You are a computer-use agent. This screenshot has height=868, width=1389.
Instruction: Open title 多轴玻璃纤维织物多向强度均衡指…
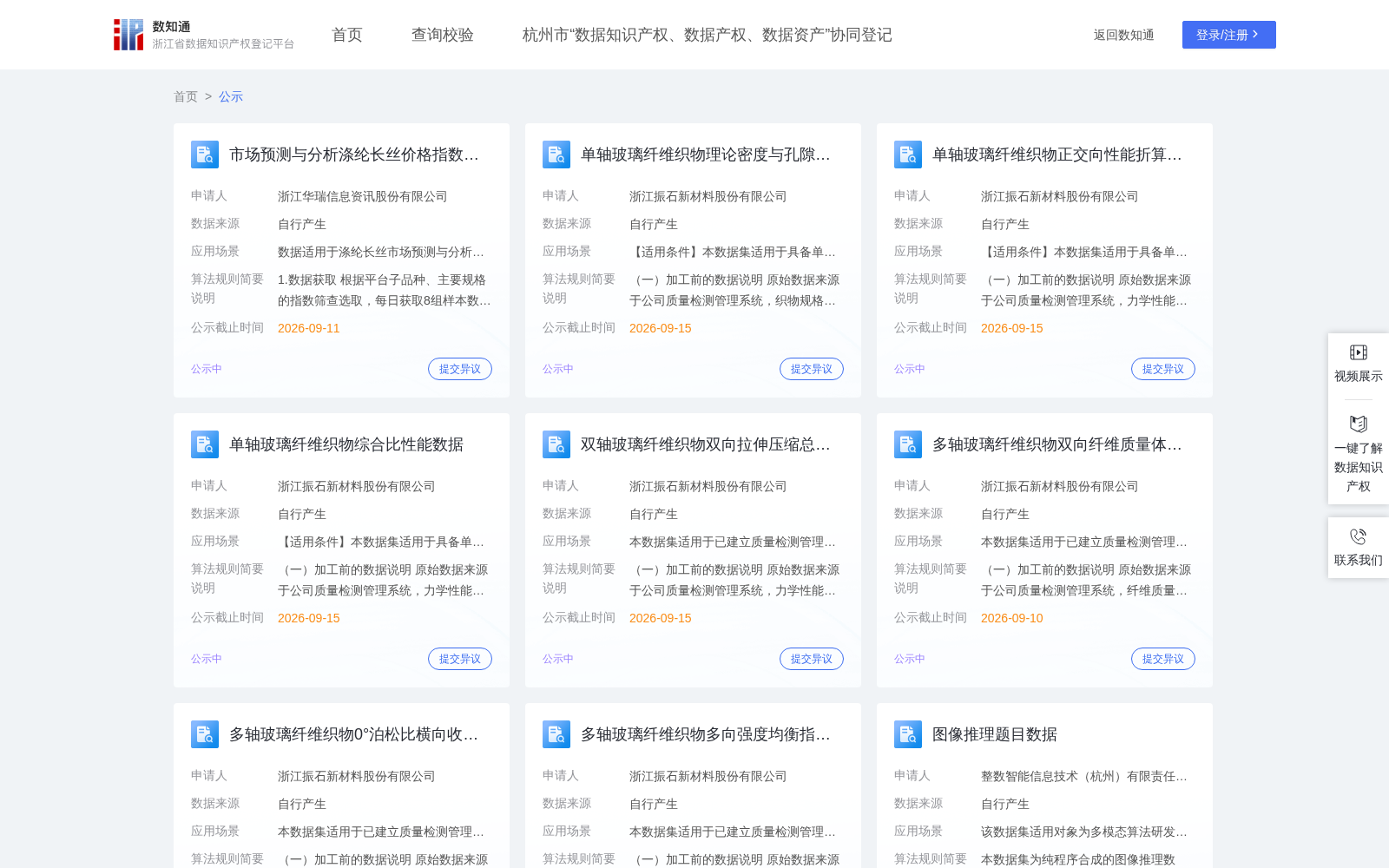point(706,734)
